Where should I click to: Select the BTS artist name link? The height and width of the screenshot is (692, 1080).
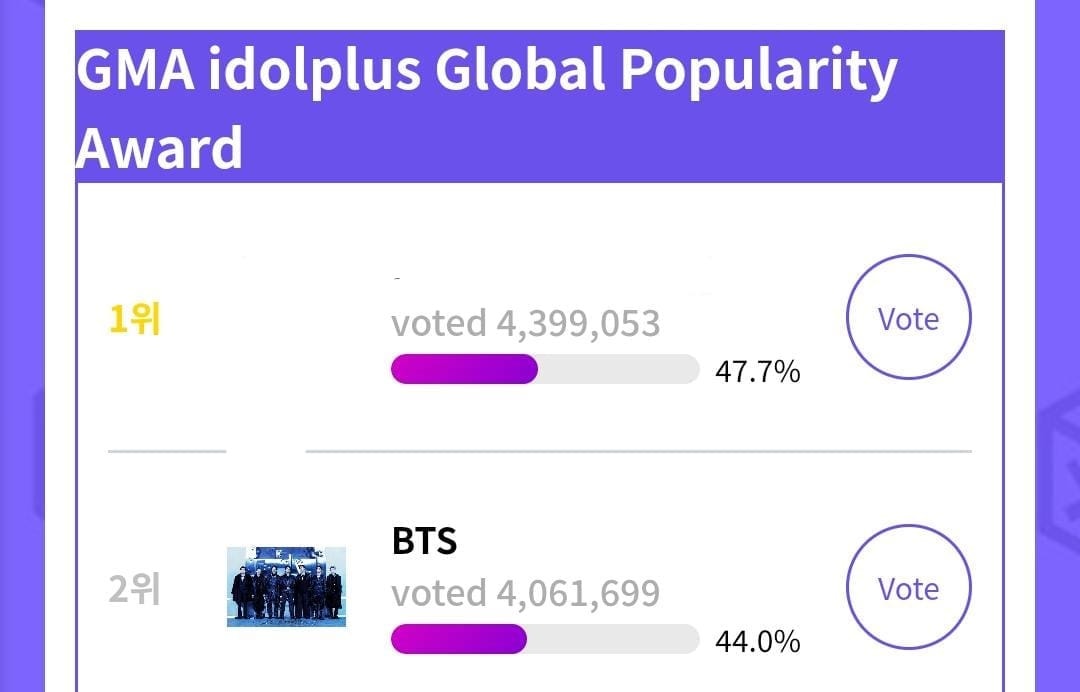click(x=424, y=541)
